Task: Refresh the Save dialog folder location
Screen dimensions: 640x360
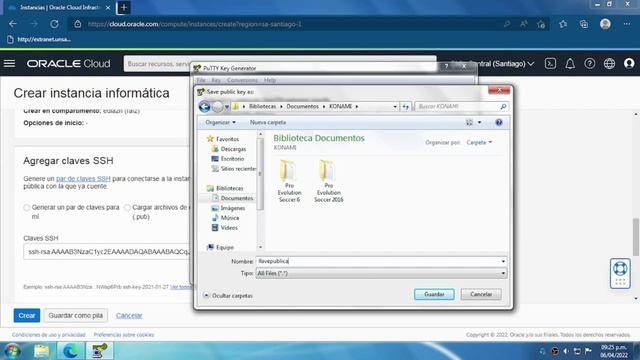Action: click(405, 107)
